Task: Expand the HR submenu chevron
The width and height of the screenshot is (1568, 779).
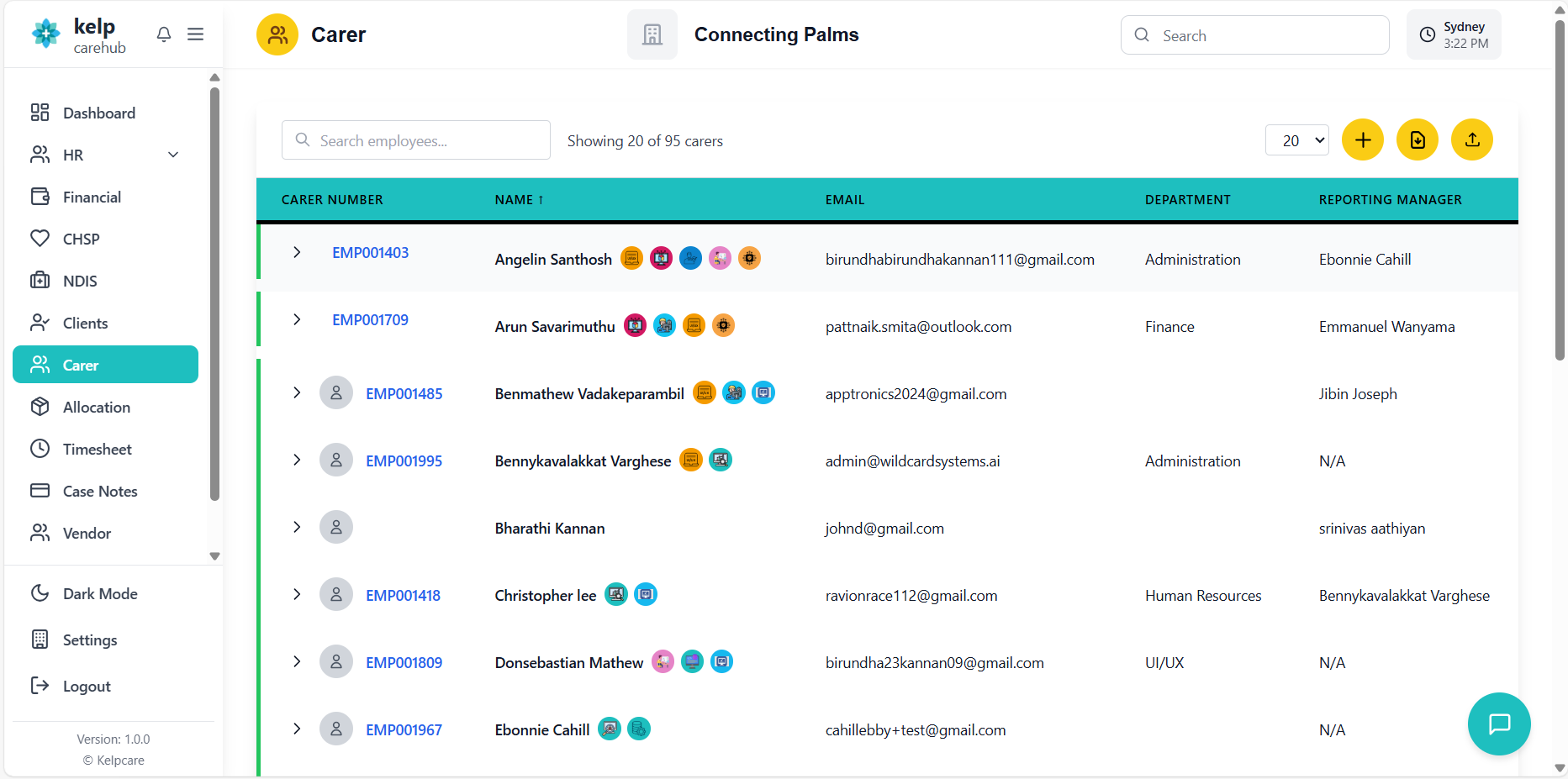Action: click(173, 155)
